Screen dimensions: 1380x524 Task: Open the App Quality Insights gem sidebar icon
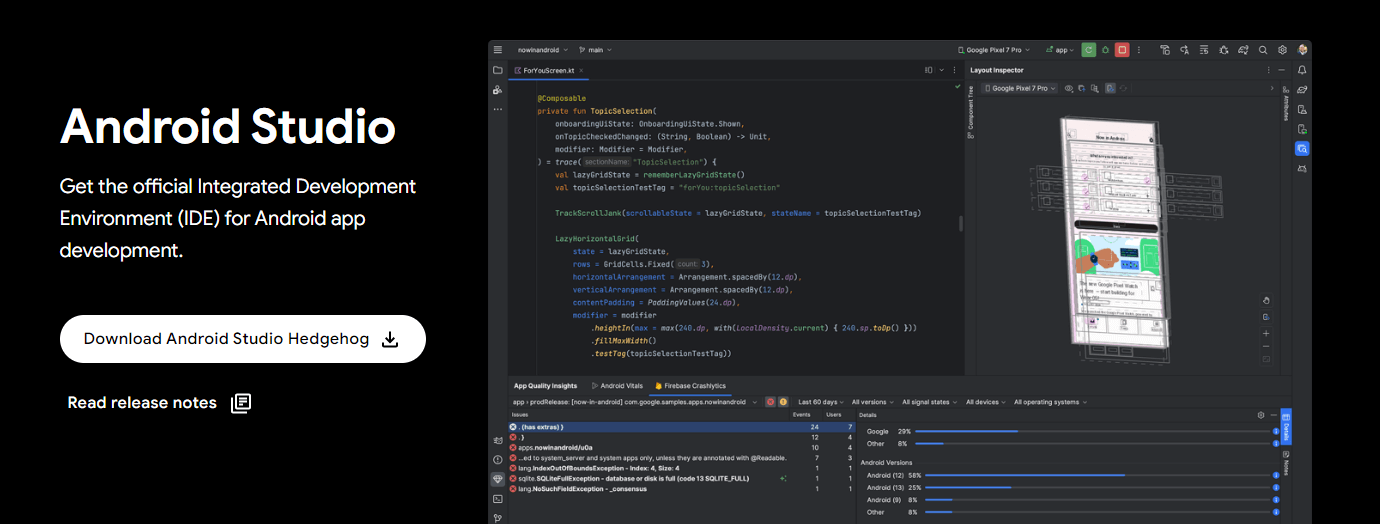(x=497, y=479)
